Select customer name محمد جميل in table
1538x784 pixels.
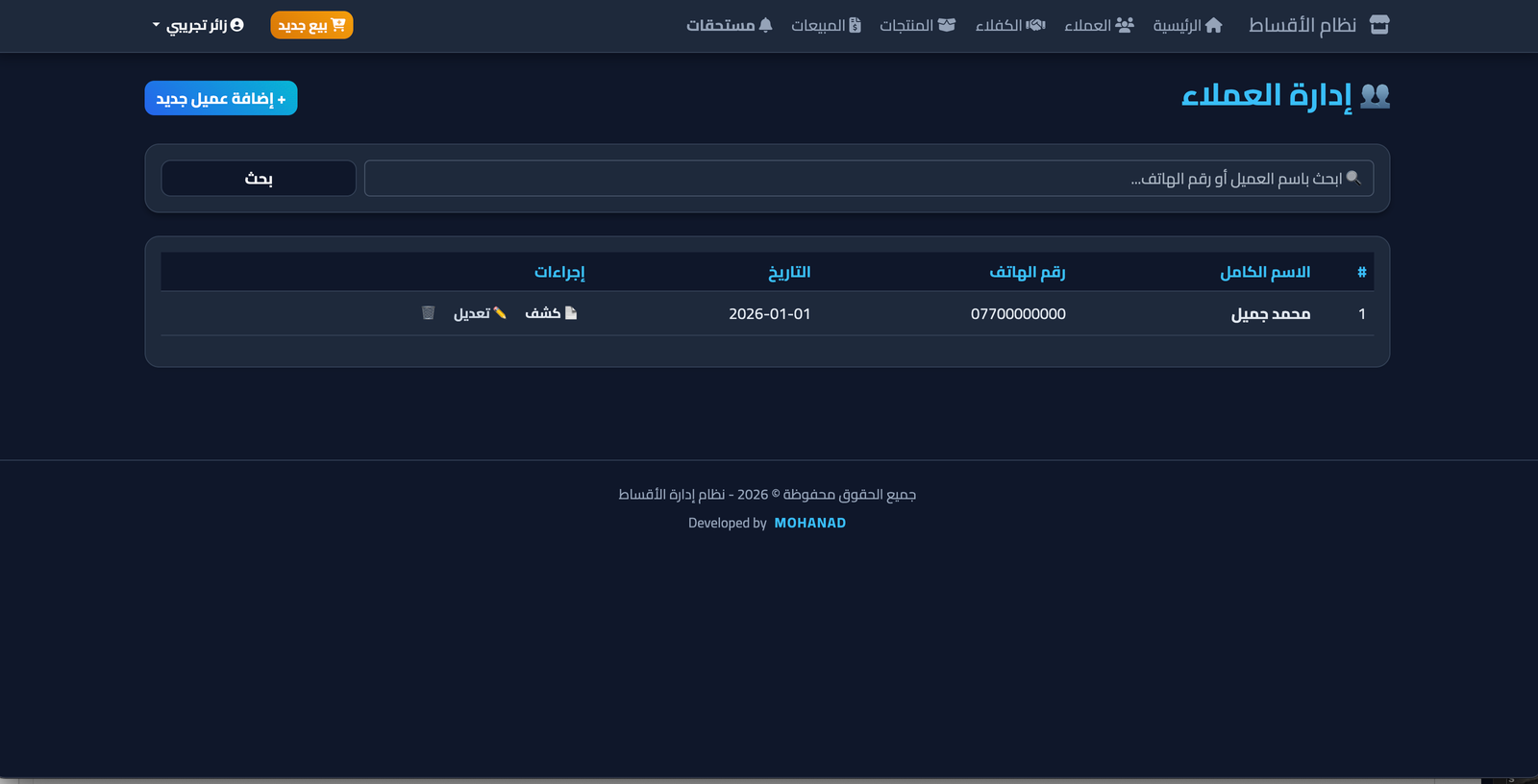(x=1270, y=314)
